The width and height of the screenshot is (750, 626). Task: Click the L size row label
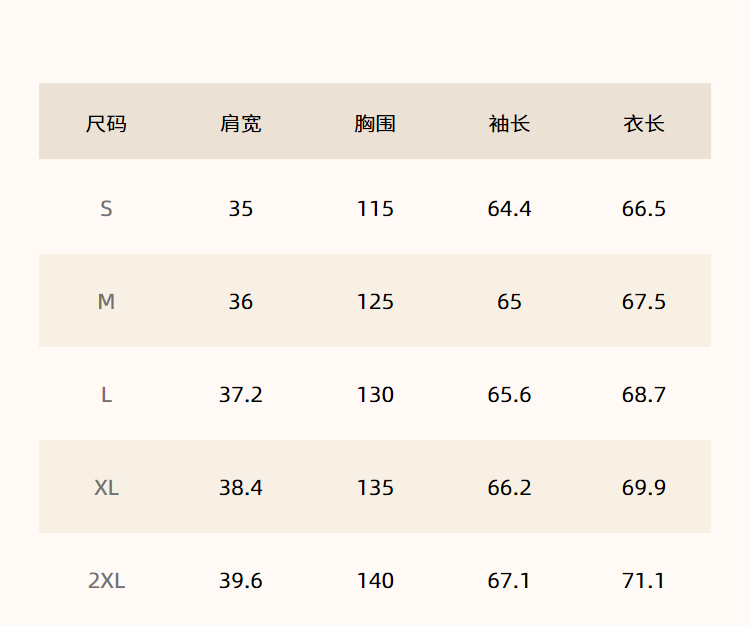(106, 395)
